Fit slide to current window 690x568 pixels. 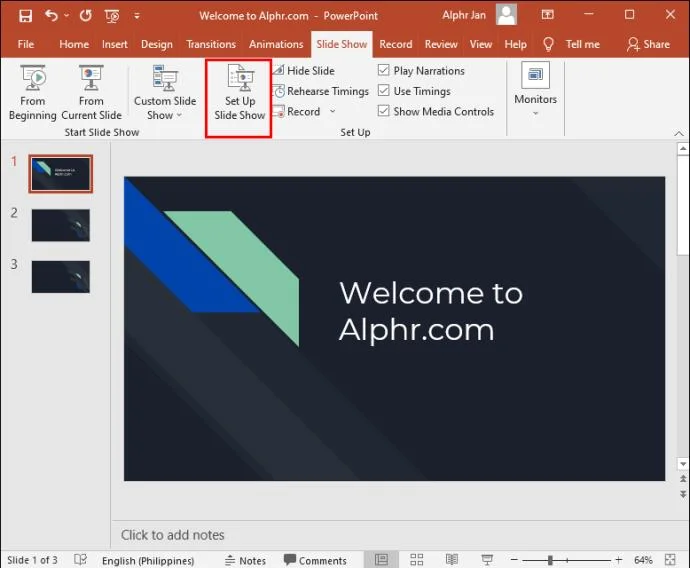click(670, 560)
